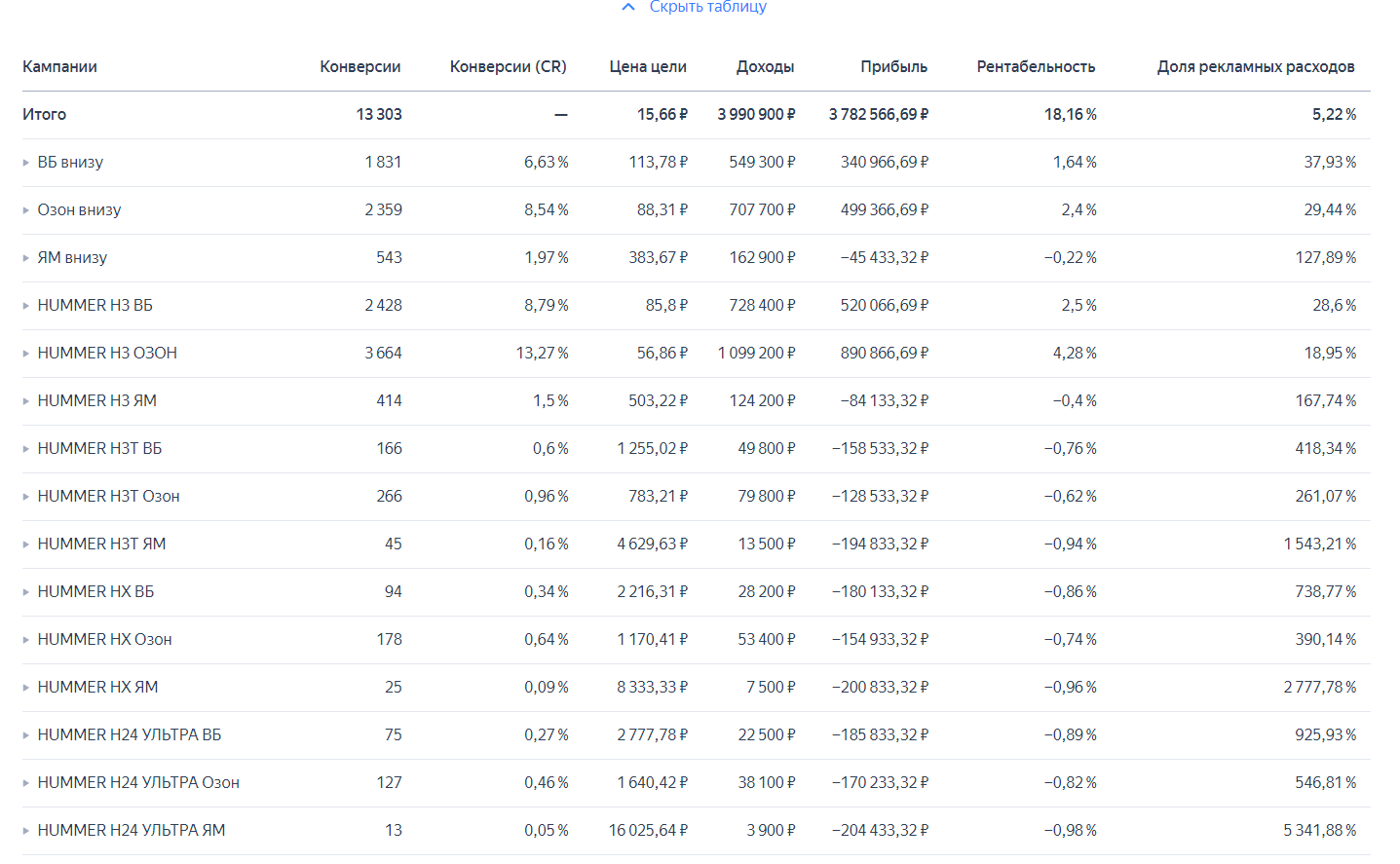
Task: Click the Цена цели column header
Action: click(x=648, y=66)
